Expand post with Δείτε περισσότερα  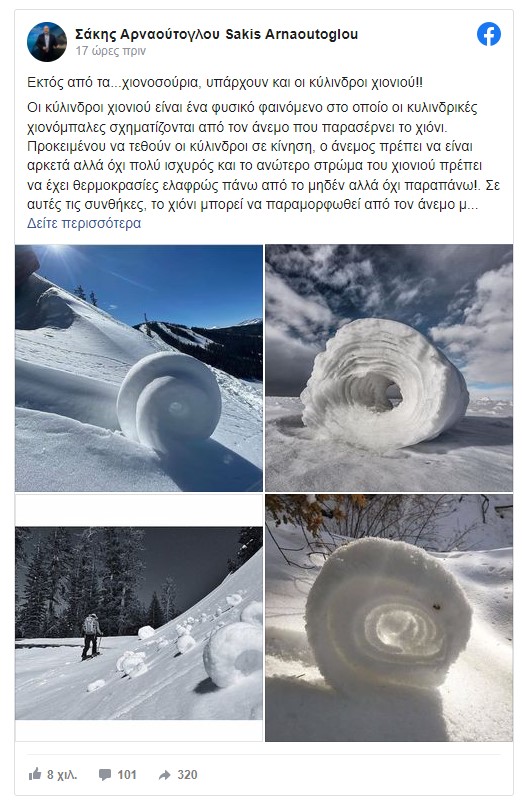pyautogui.click(x=84, y=223)
